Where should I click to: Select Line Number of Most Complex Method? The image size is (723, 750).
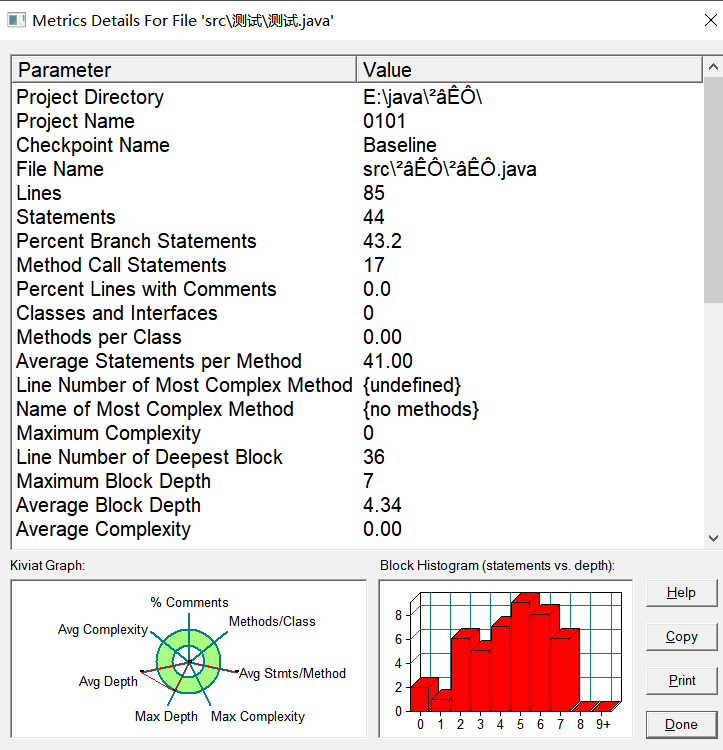357,385
